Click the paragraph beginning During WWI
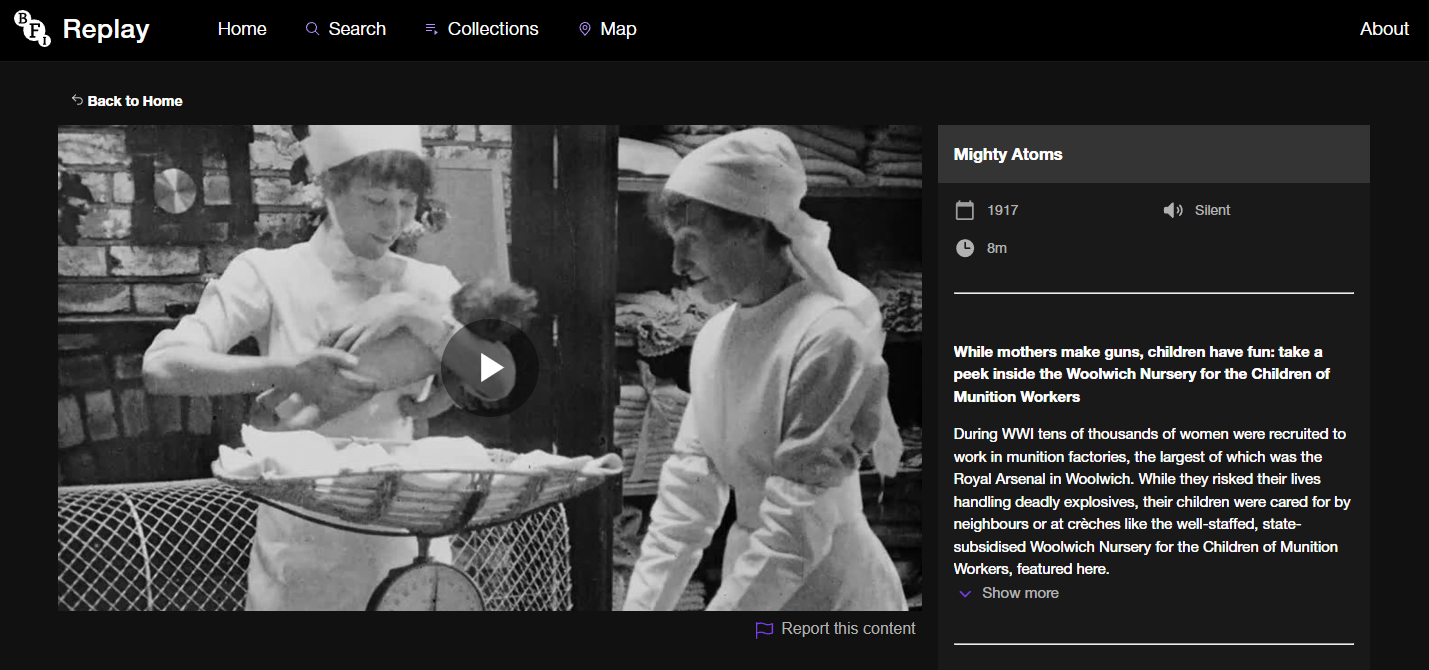 pyautogui.click(x=1152, y=501)
